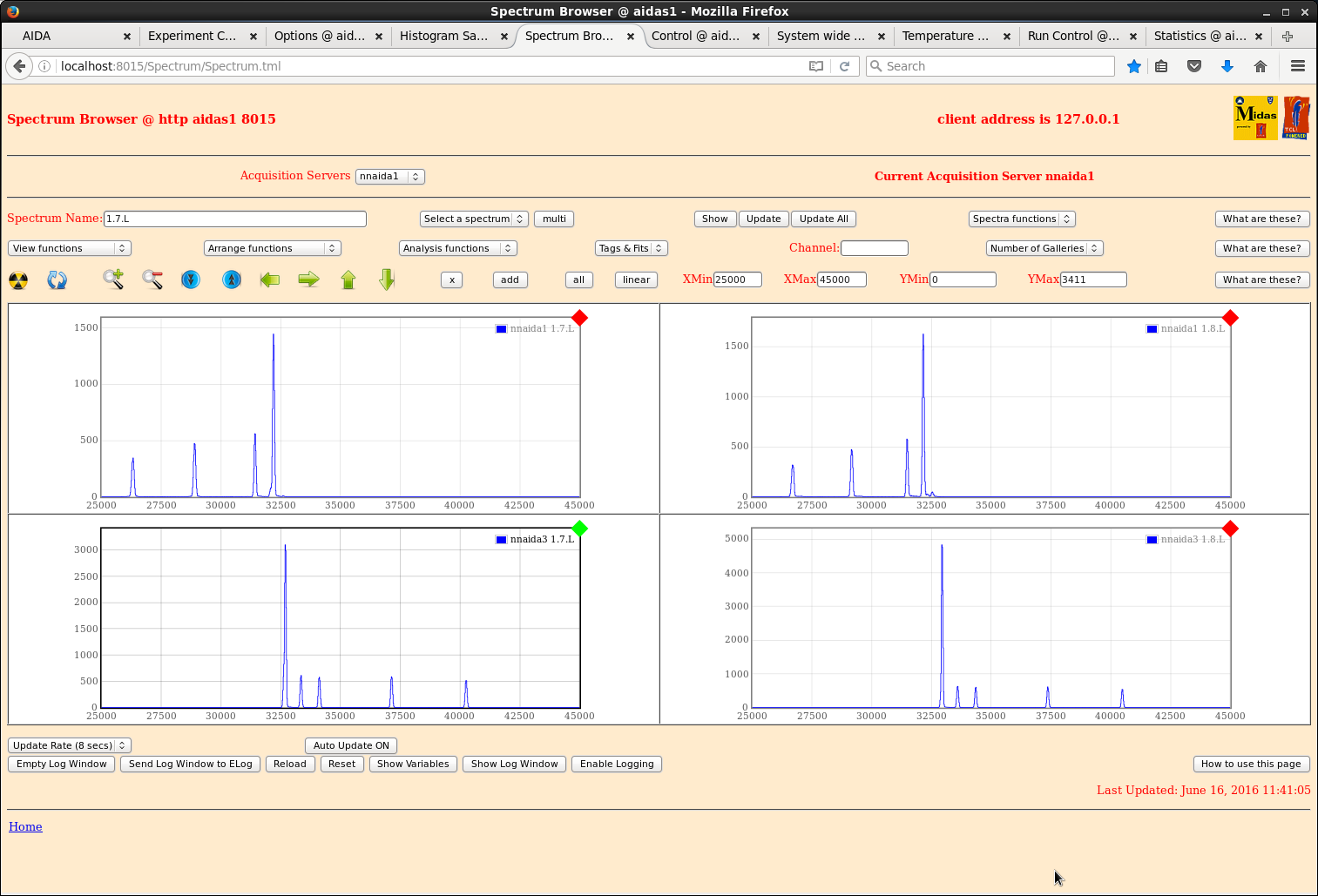Zoom in with the magnifier plus icon
Image resolution: width=1318 pixels, height=896 pixels.
pos(113,280)
